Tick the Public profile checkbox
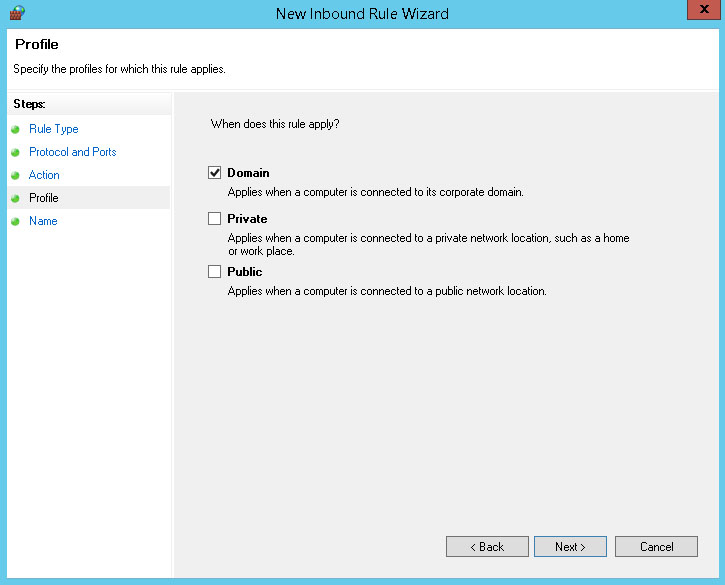 coord(214,272)
